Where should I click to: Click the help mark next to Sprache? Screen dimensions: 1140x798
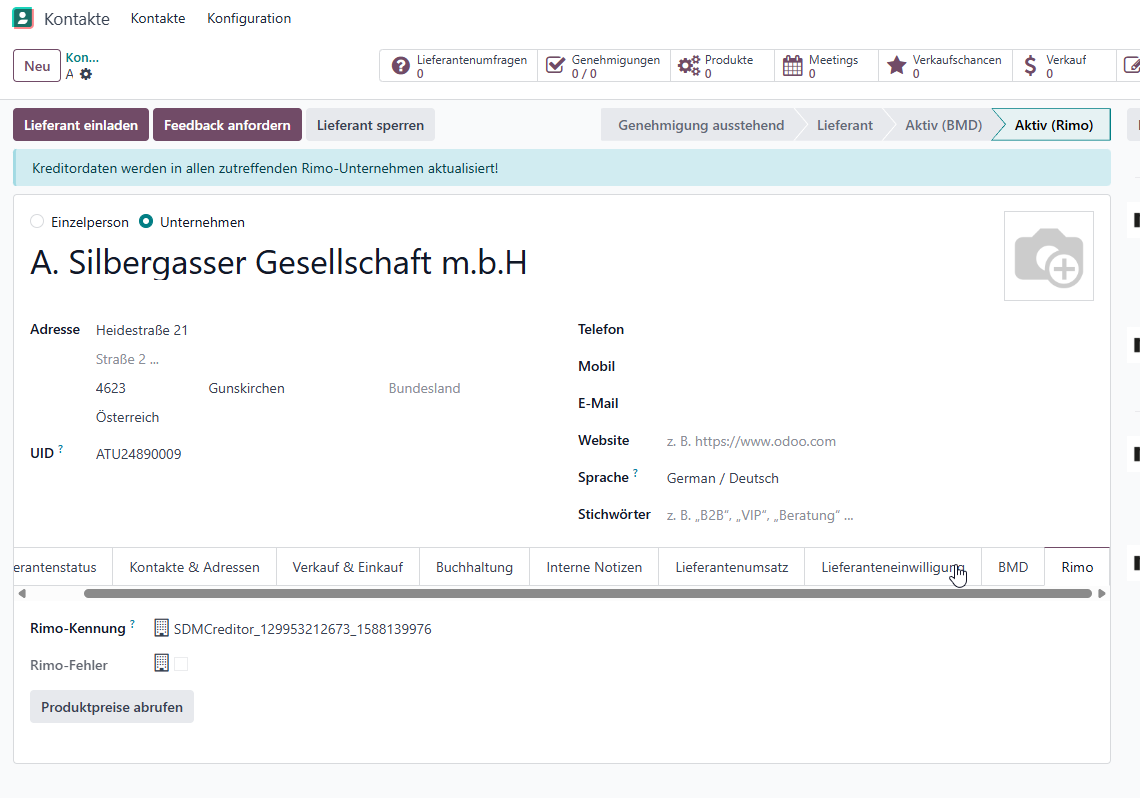tap(635, 473)
